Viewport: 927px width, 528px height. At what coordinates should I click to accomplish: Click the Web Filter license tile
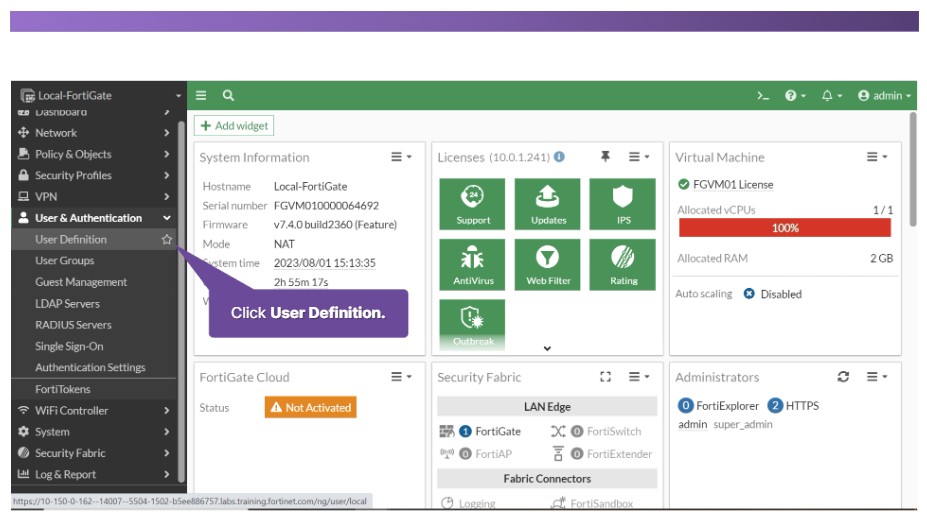point(548,264)
